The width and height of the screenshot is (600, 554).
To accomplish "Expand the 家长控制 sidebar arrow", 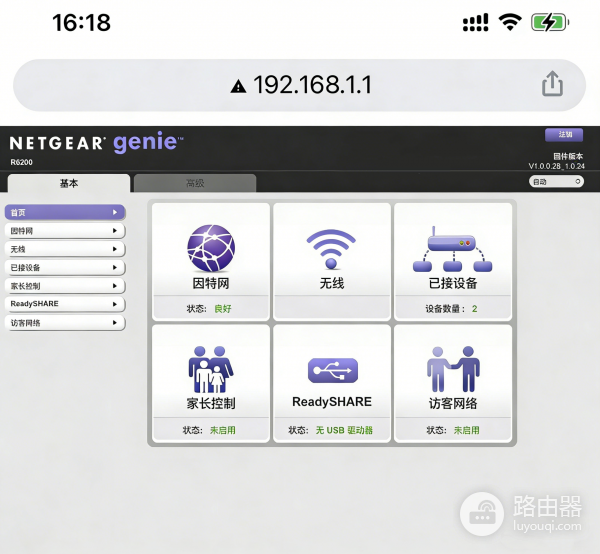I will (115, 286).
